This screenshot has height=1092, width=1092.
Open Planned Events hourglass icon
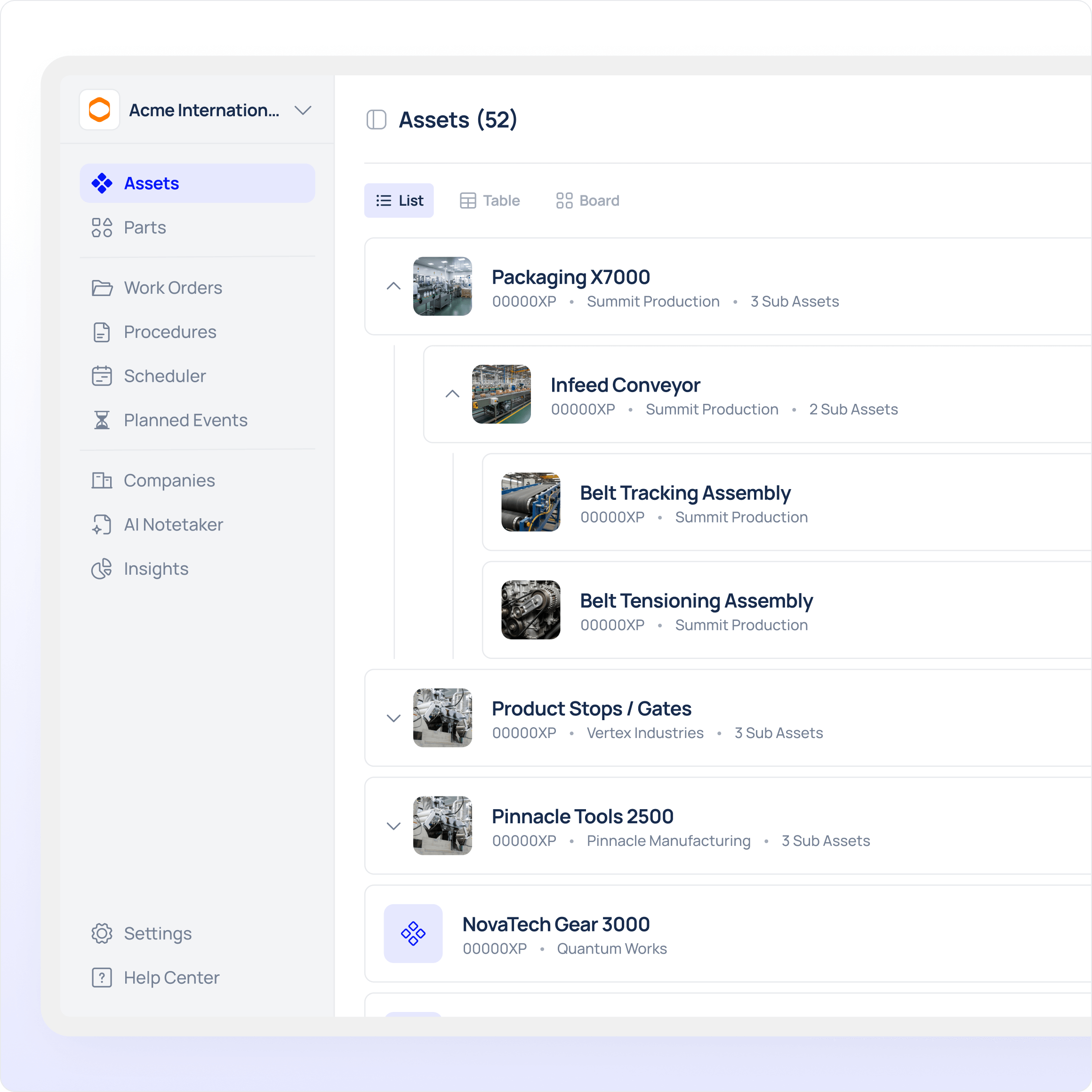tap(102, 420)
